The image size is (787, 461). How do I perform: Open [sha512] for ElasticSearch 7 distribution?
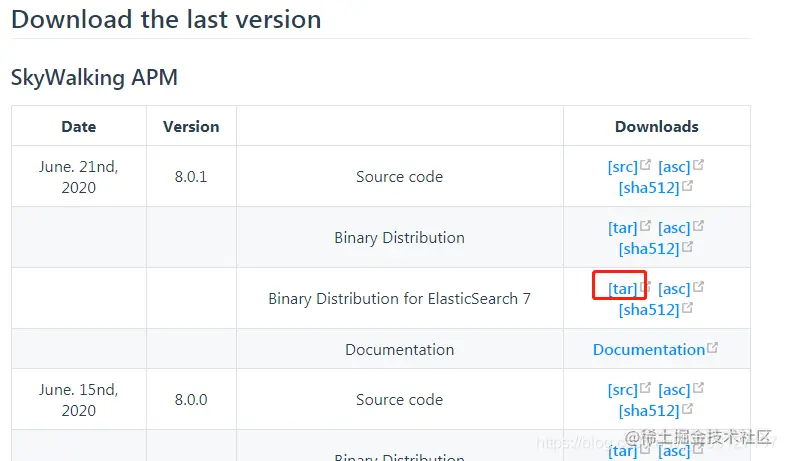648,310
